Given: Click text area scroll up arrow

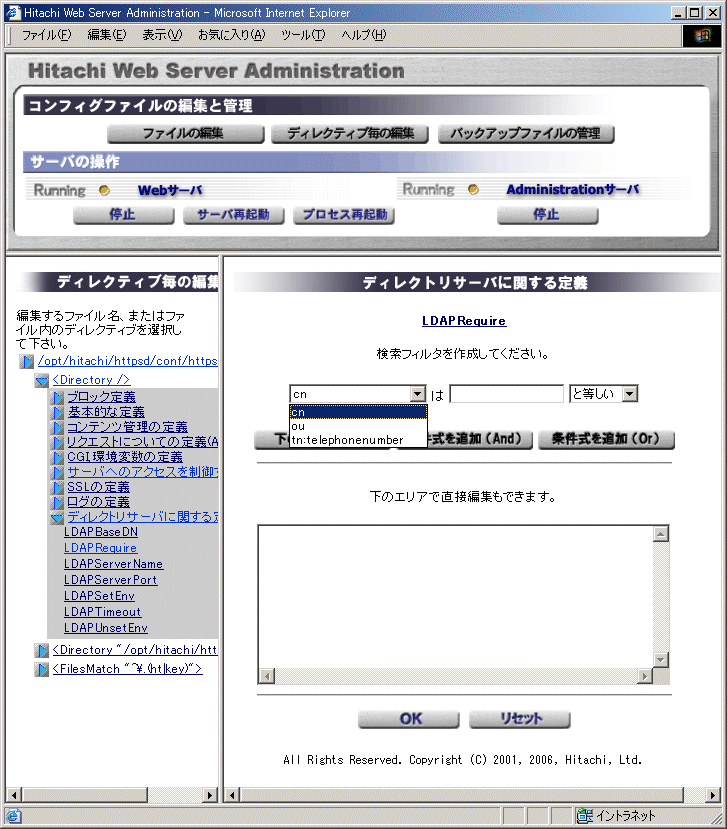Looking at the screenshot, I should 660,534.
